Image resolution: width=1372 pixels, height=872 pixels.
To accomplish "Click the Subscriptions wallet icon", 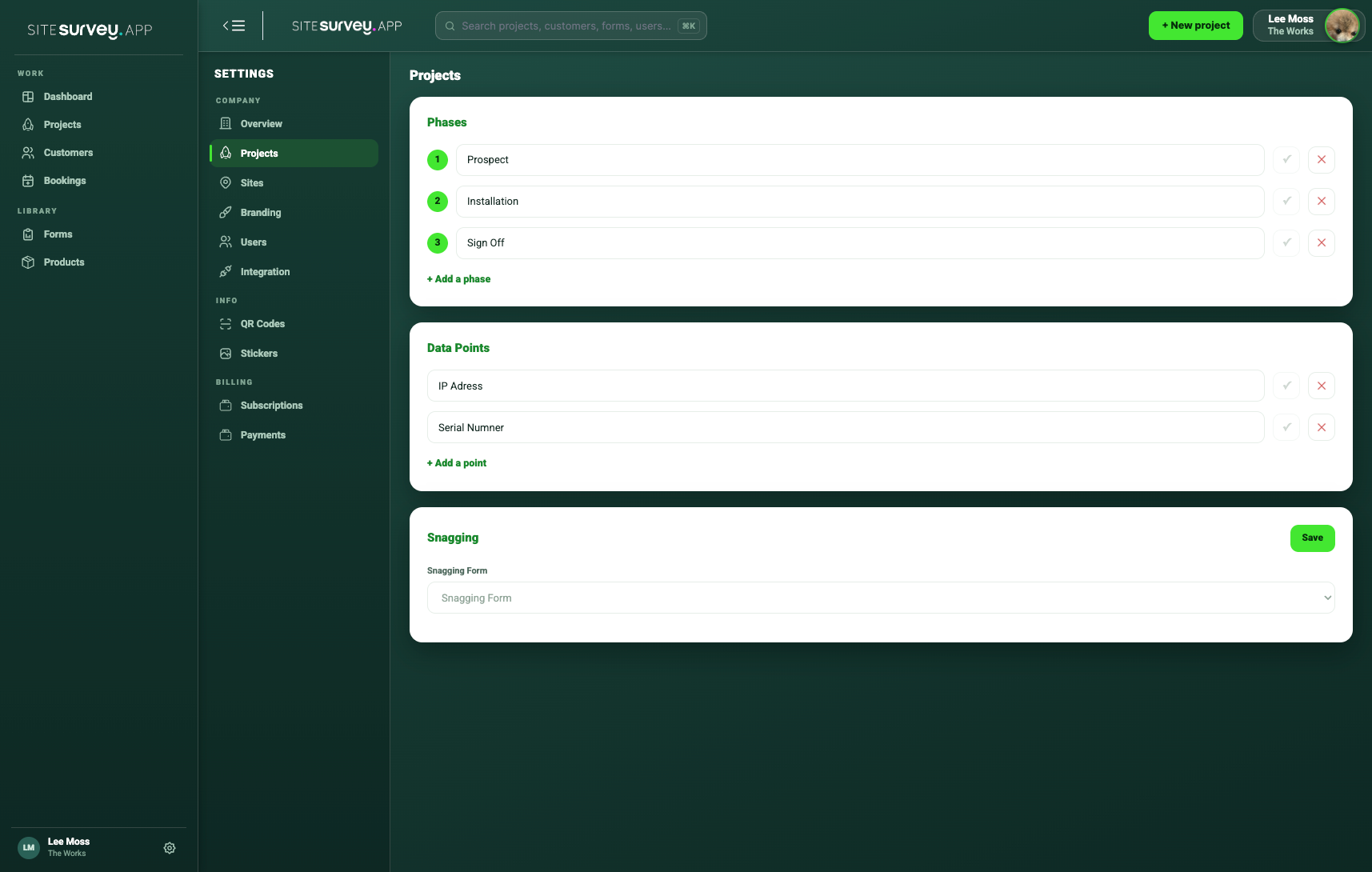I will click(226, 406).
